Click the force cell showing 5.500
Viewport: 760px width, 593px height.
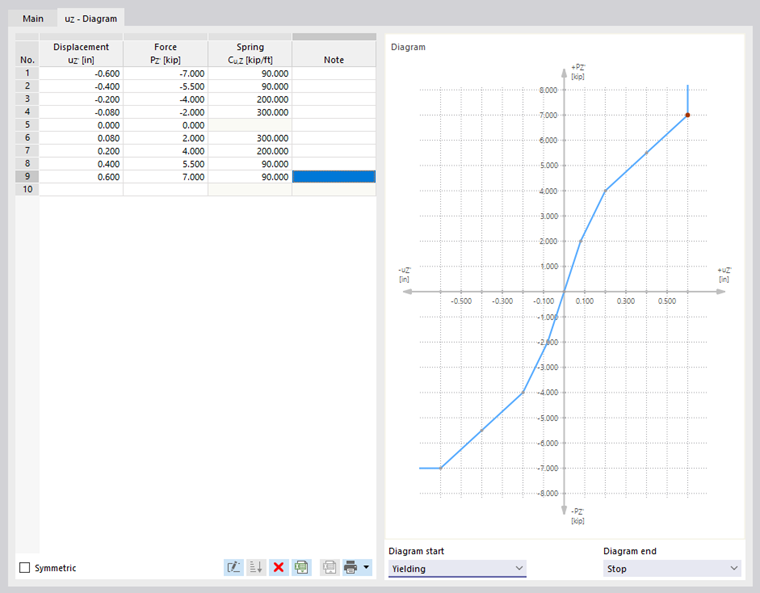click(x=165, y=164)
